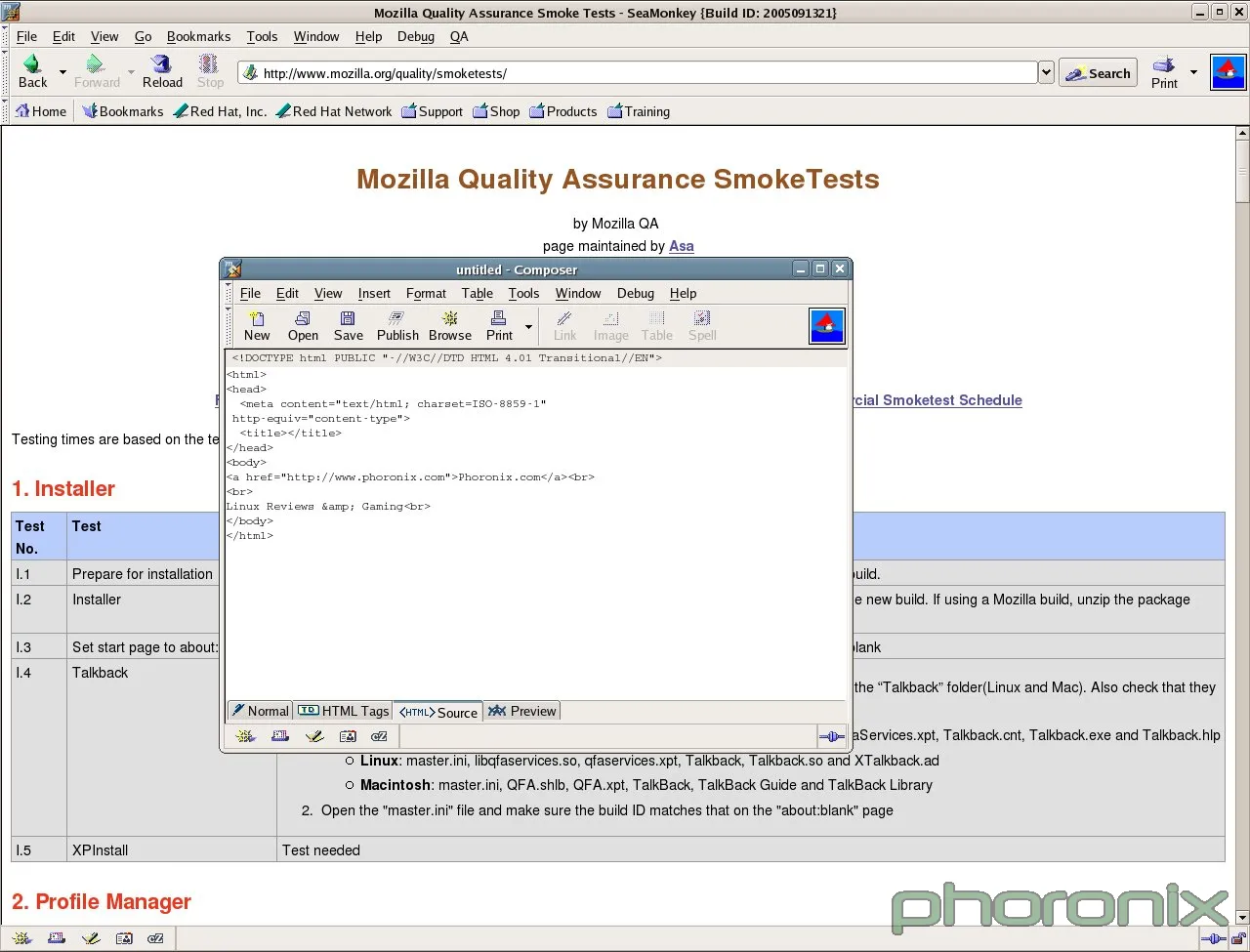Toggle online/offline icon in browser status bar
Screen dimensions: 1250x952
(1213, 938)
